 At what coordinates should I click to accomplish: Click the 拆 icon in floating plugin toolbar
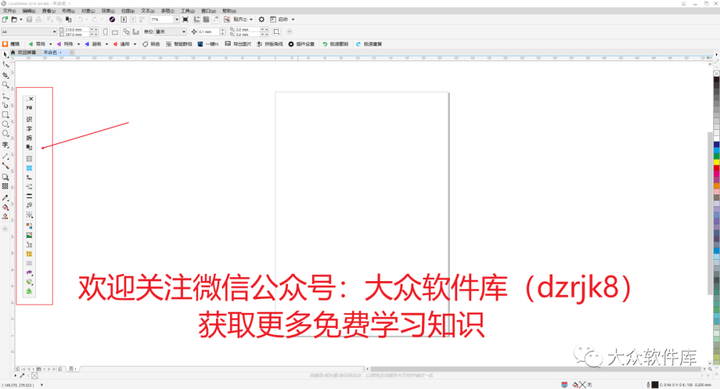click(x=29, y=138)
